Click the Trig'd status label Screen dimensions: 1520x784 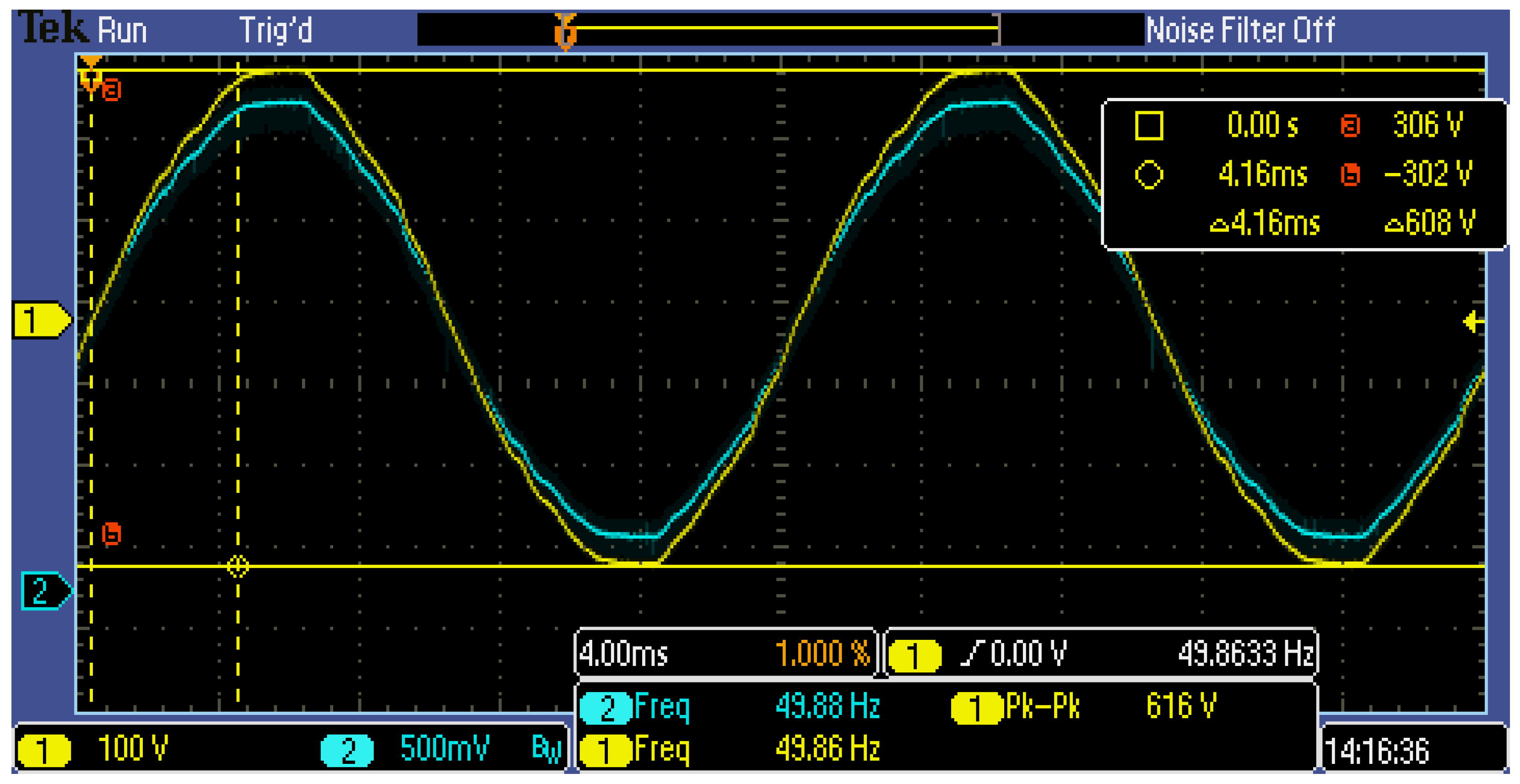276,29
